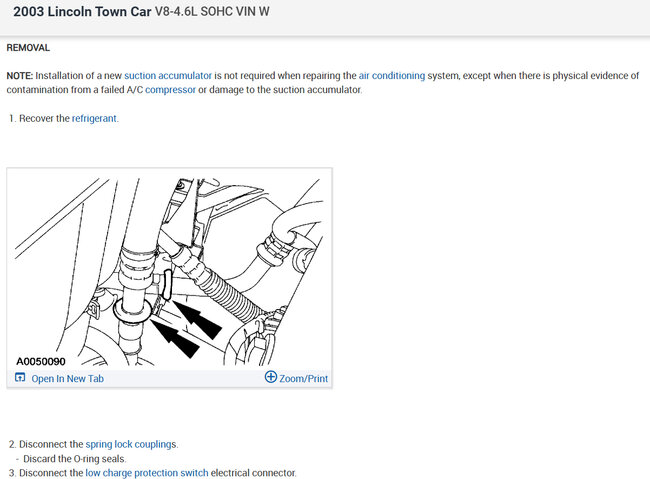This screenshot has width=650, height=479.
Task: Click Zoom/Print text link
Action: (303, 379)
